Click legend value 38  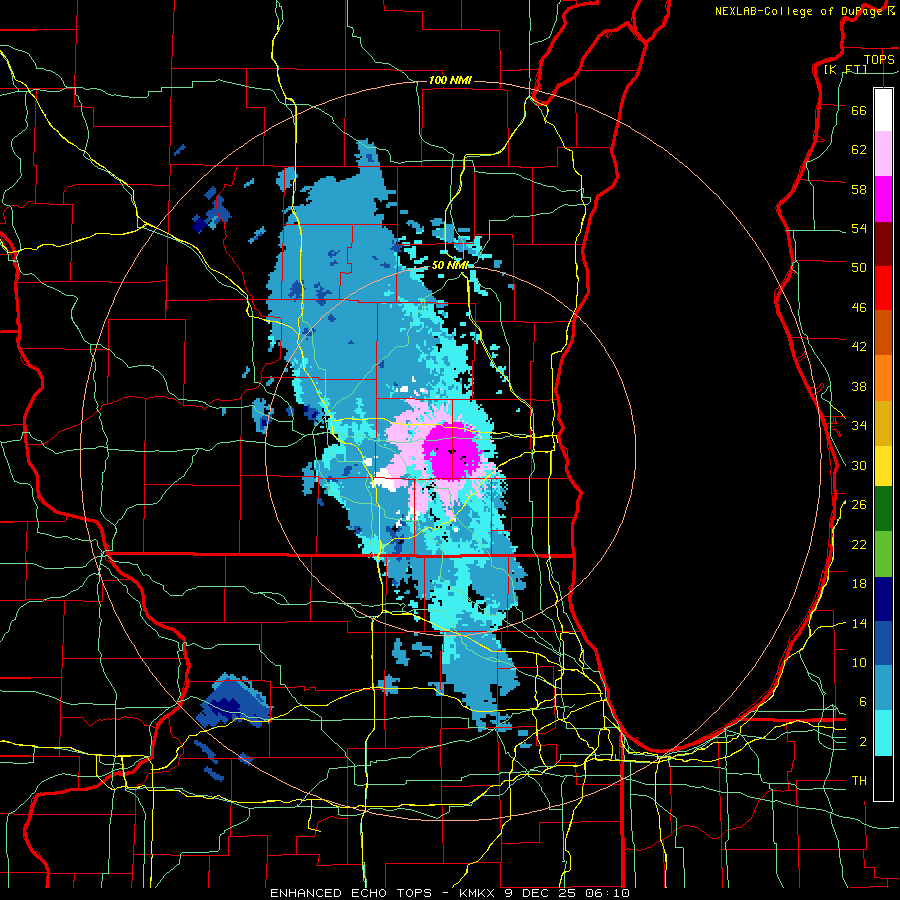click(859, 387)
